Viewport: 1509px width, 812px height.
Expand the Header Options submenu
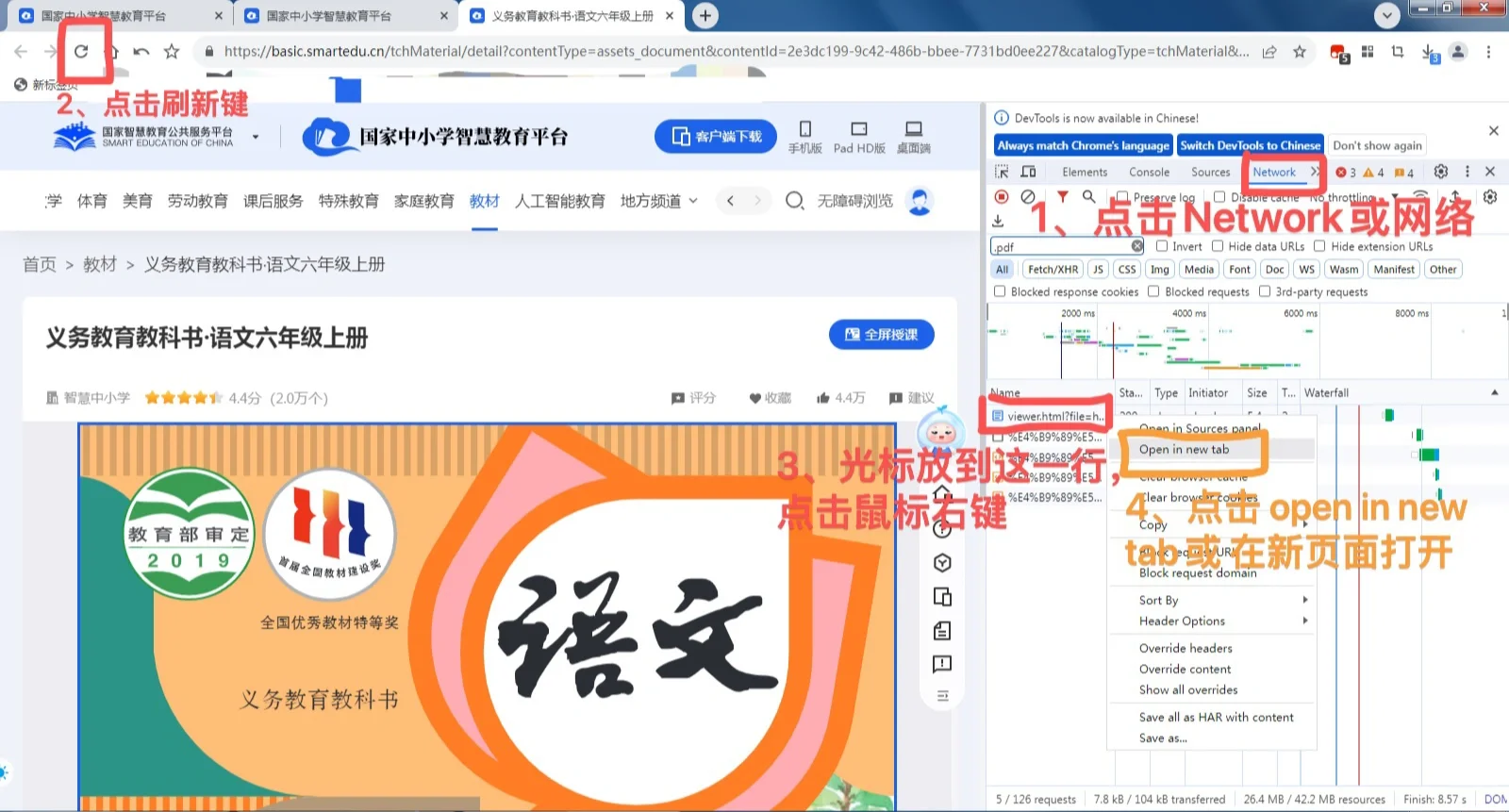tap(1213, 621)
